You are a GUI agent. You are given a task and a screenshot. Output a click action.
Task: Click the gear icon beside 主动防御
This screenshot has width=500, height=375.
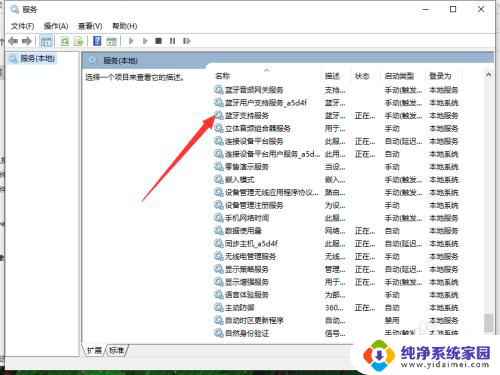pos(219,307)
